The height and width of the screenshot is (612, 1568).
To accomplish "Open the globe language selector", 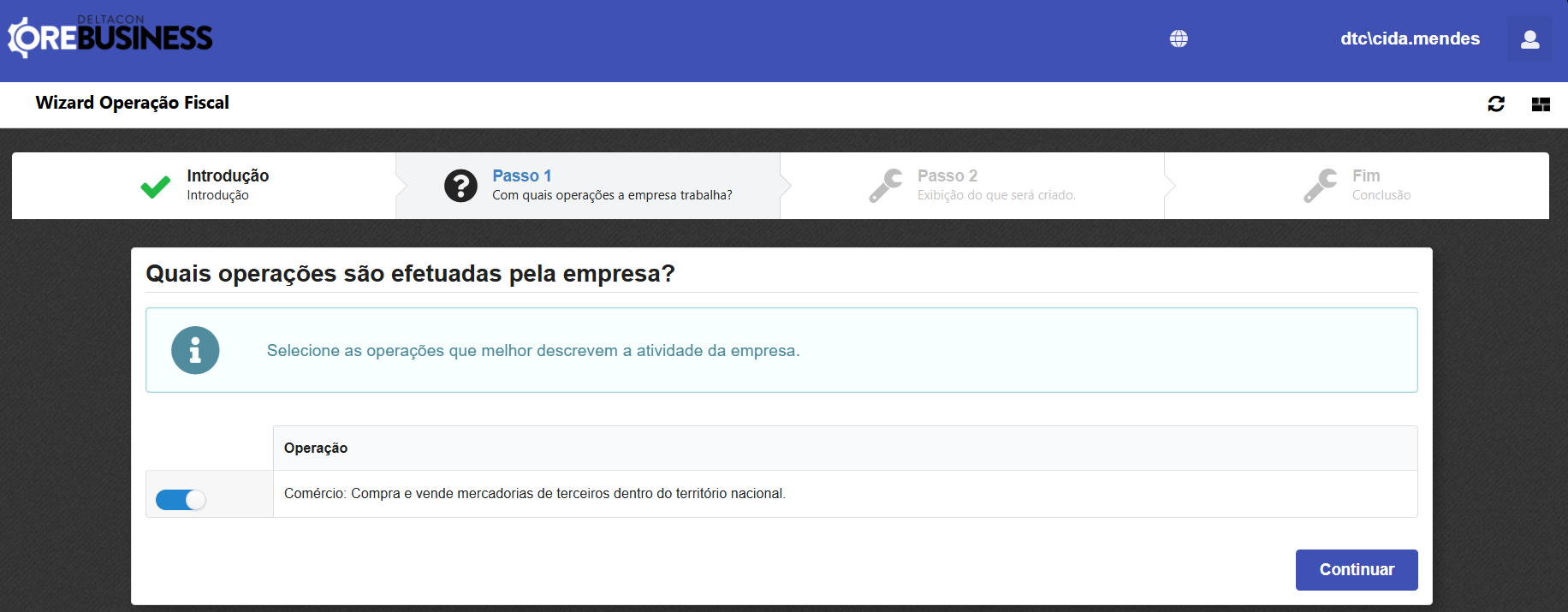I will click(x=1179, y=39).
